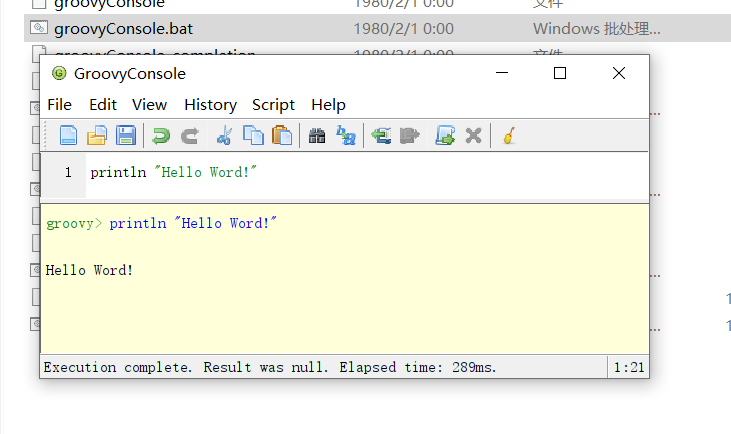
Task: Open the Edit menu
Action: (103, 105)
